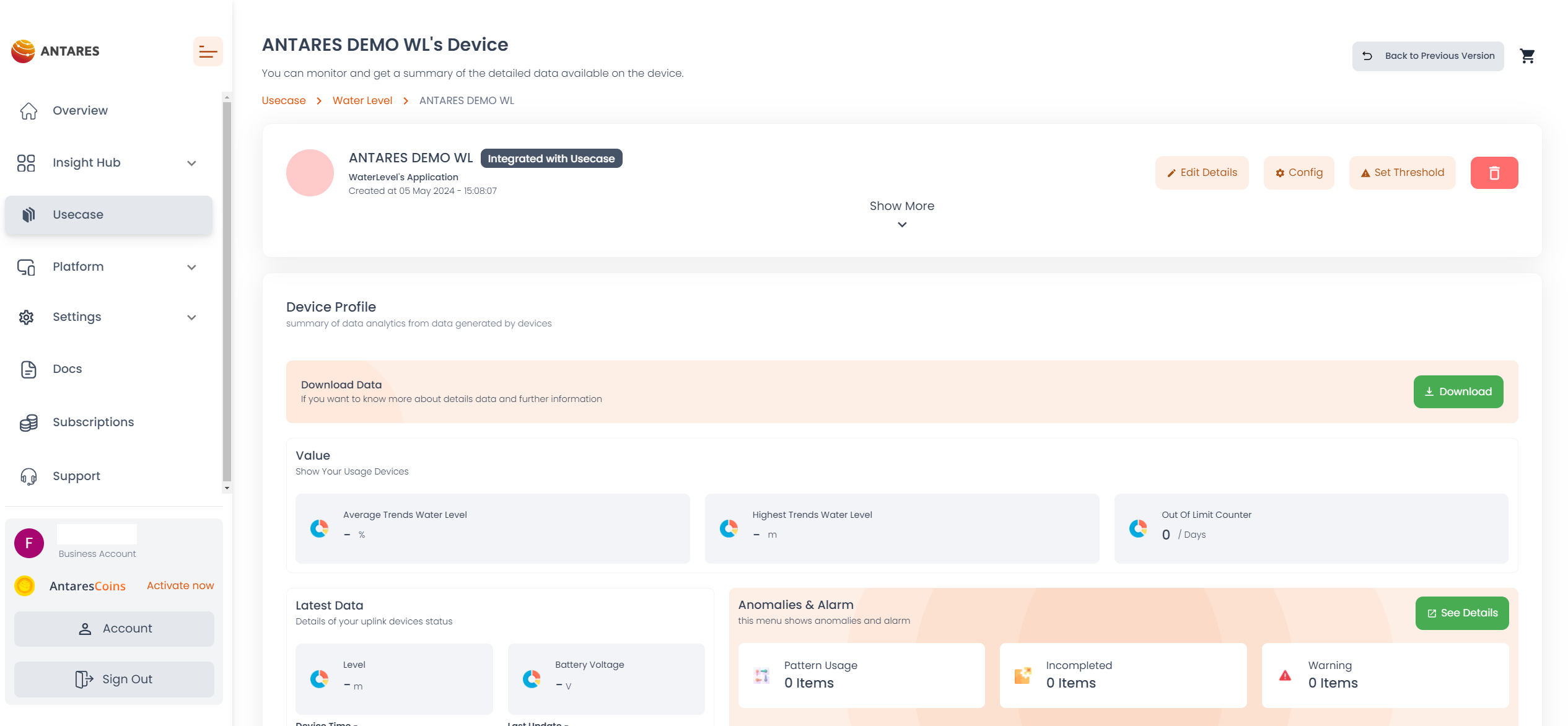
Task: Open Set Threshold button
Action: pos(1402,173)
